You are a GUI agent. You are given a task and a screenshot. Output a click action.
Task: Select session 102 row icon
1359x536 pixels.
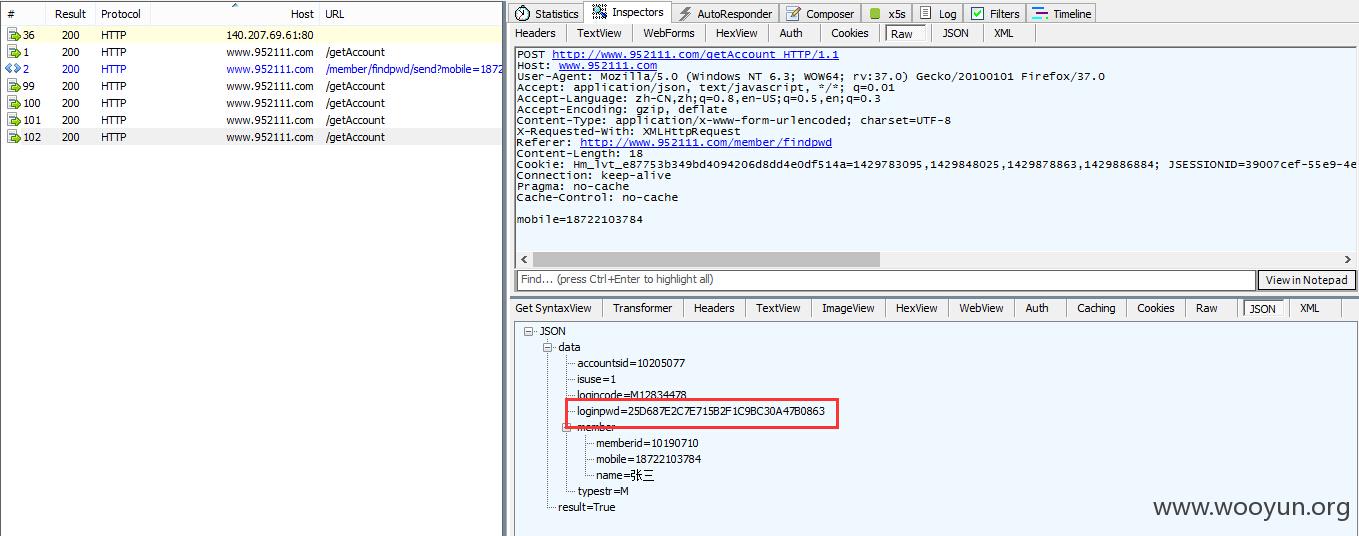[14, 137]
